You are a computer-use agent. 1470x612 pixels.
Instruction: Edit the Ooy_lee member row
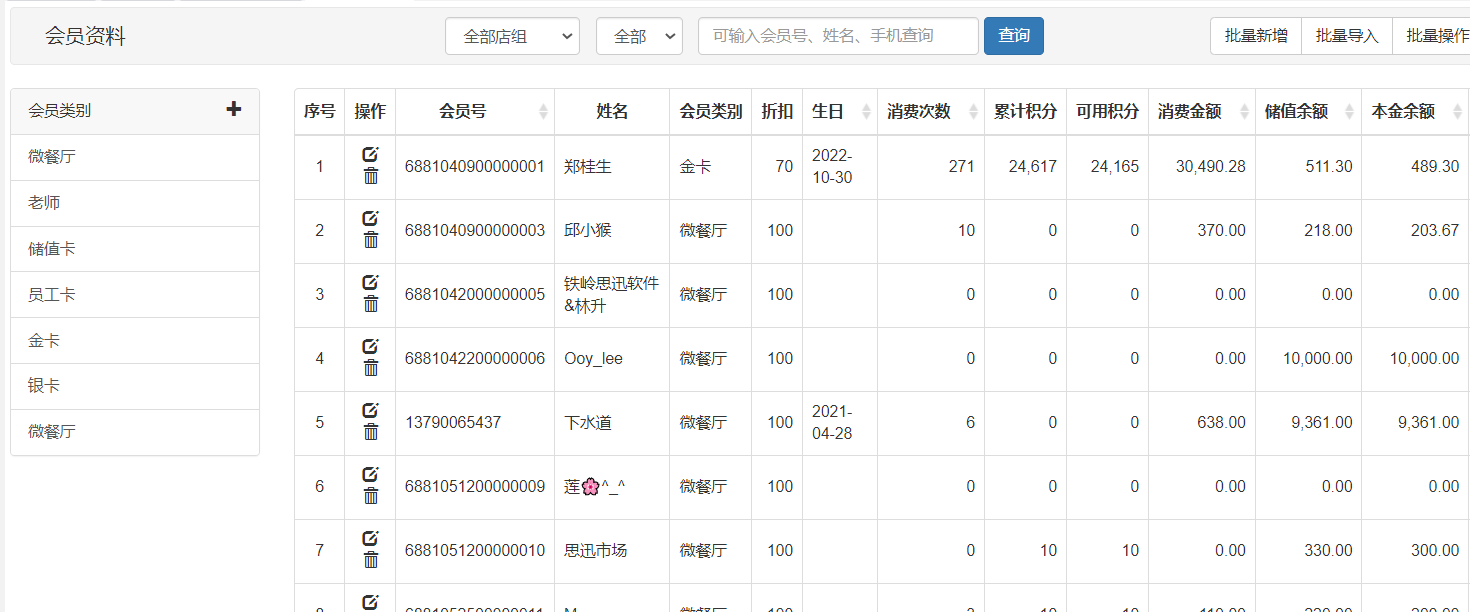pyautogui.click(x=370, y=346)
